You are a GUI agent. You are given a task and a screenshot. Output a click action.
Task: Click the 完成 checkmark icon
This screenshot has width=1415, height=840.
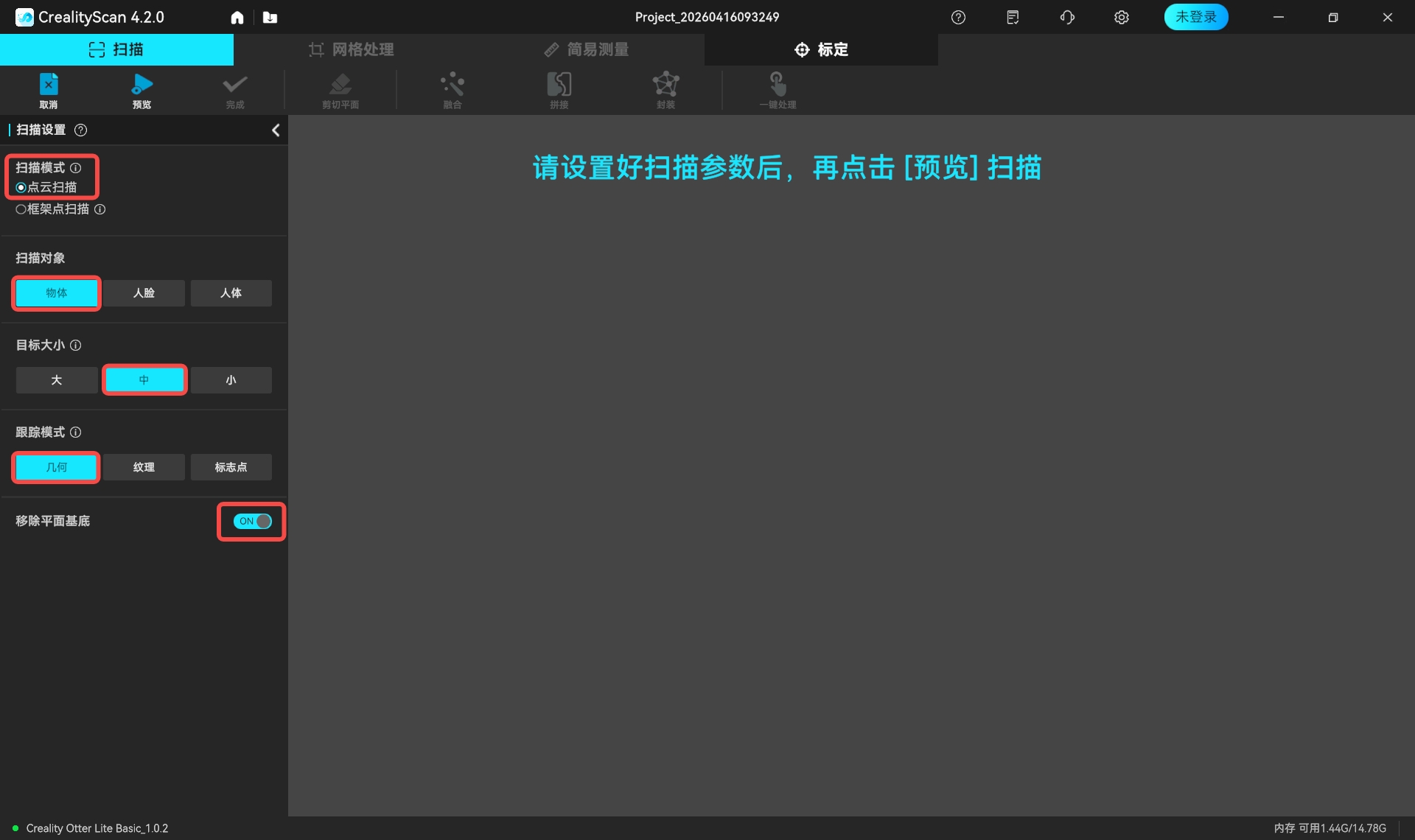234,85
